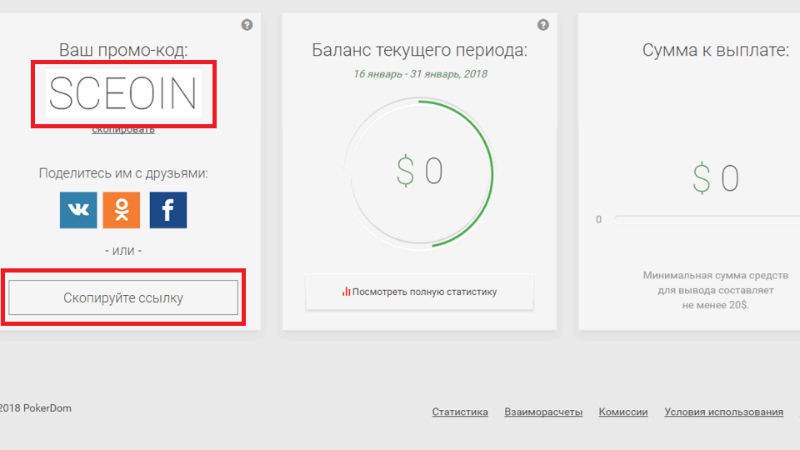Click the date range 16 январь - 31 январь, 2018
Screen dimensions: 800x450
coord(420,74)
